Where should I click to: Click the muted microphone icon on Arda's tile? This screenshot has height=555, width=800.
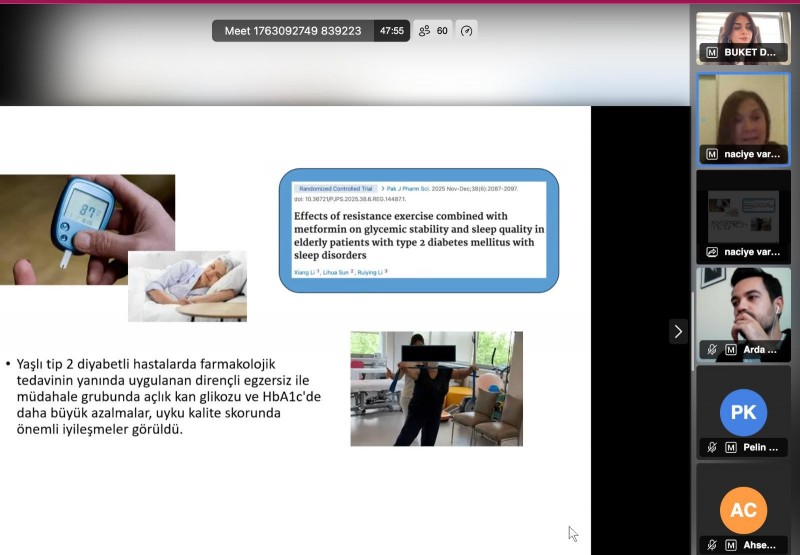(x=712, y=350)
